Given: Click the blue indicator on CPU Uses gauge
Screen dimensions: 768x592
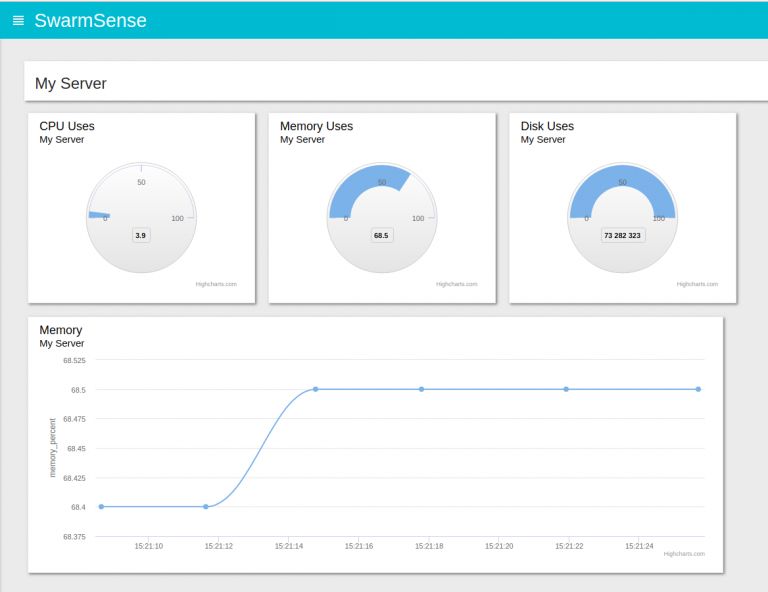Looking at the screenshot, I should (98, 215).
